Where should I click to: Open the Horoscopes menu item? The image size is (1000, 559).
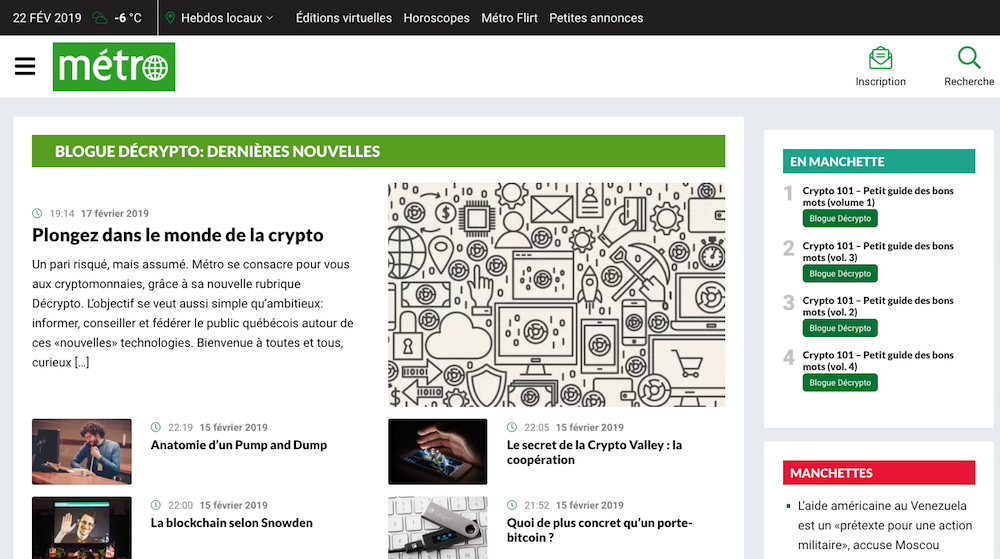pyautogui.click(x=436, y=18)
